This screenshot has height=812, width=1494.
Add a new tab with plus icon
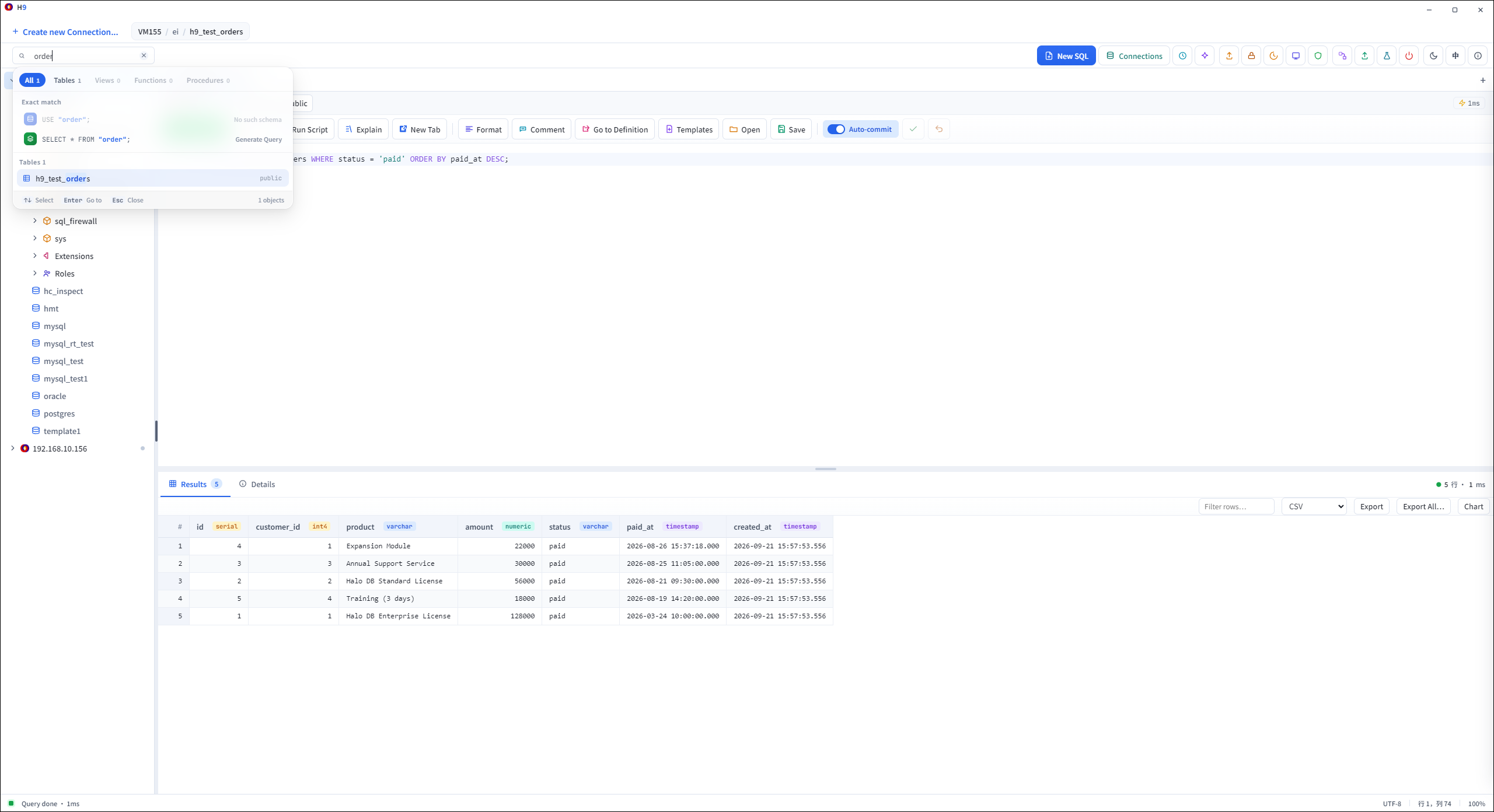coord(1483,80)
